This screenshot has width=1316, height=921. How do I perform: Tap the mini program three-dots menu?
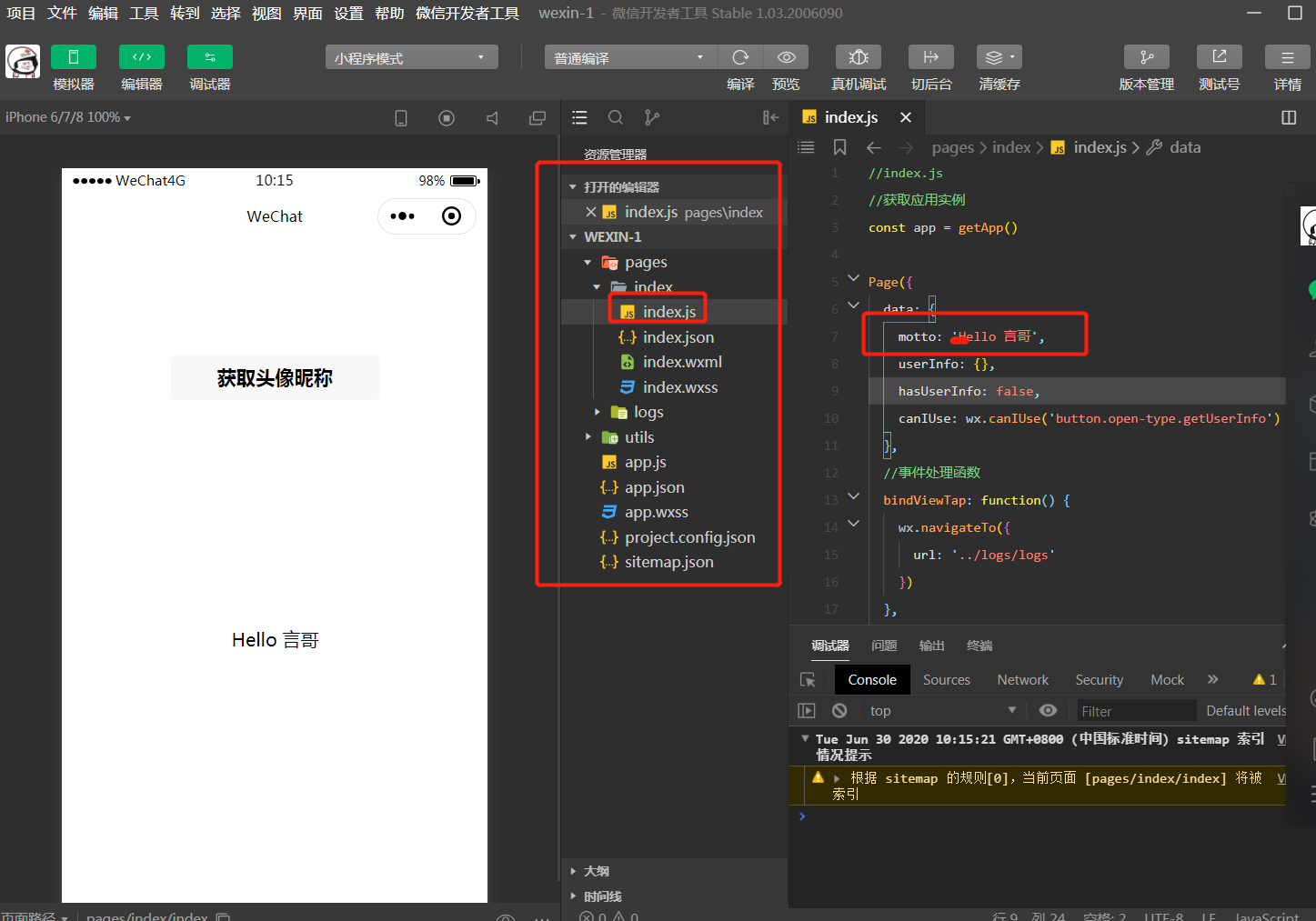coord(402,215)
